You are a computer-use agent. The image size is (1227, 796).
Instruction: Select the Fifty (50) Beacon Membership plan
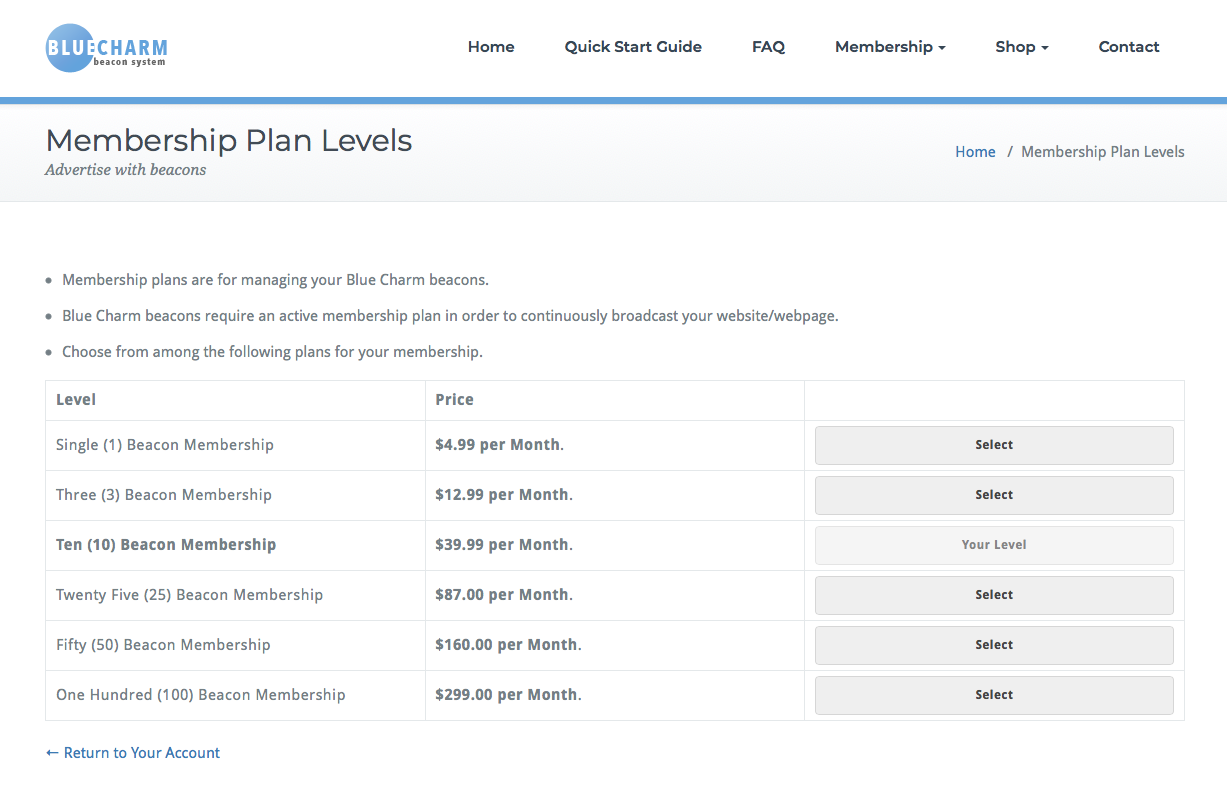pyautogui.click(x=994, y=645)
